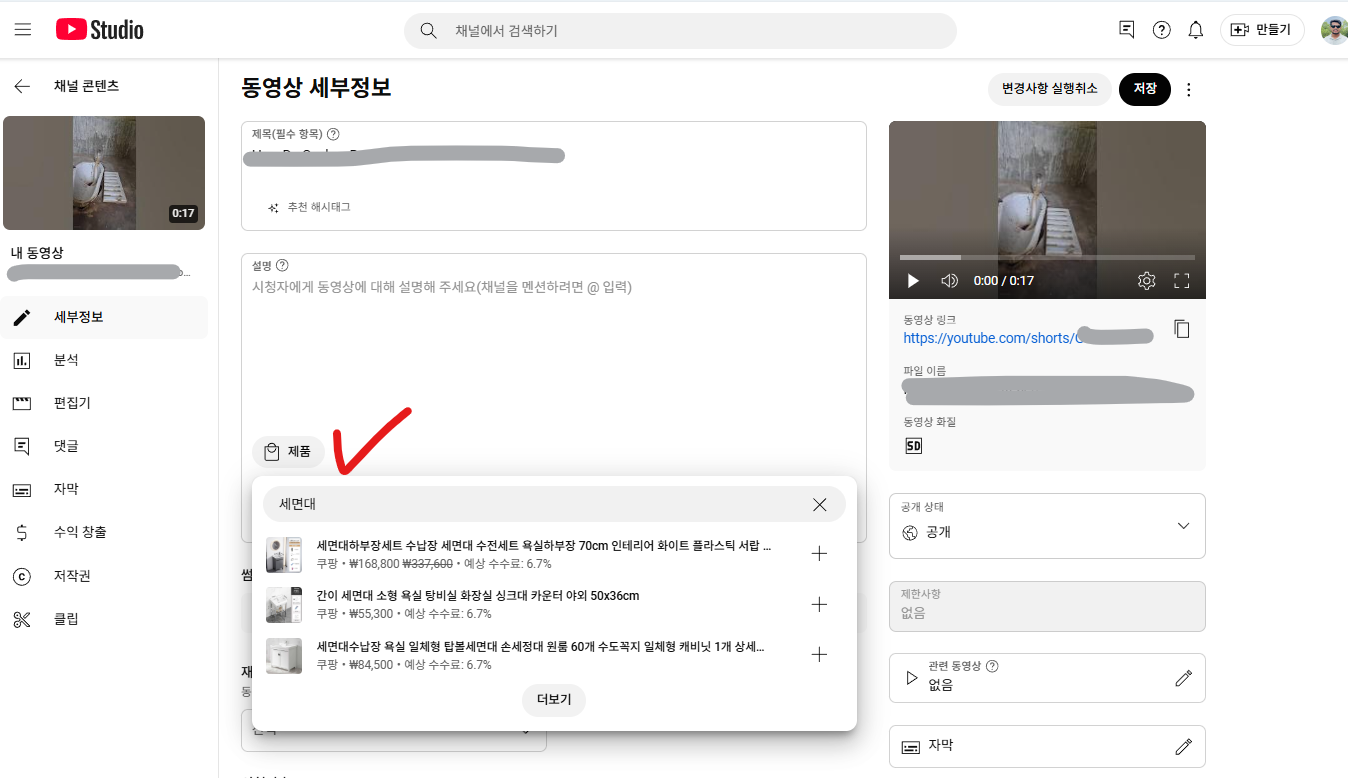
Task: Open preview player settings gear
Action: pyautogui.click(x=1147, y=281)
